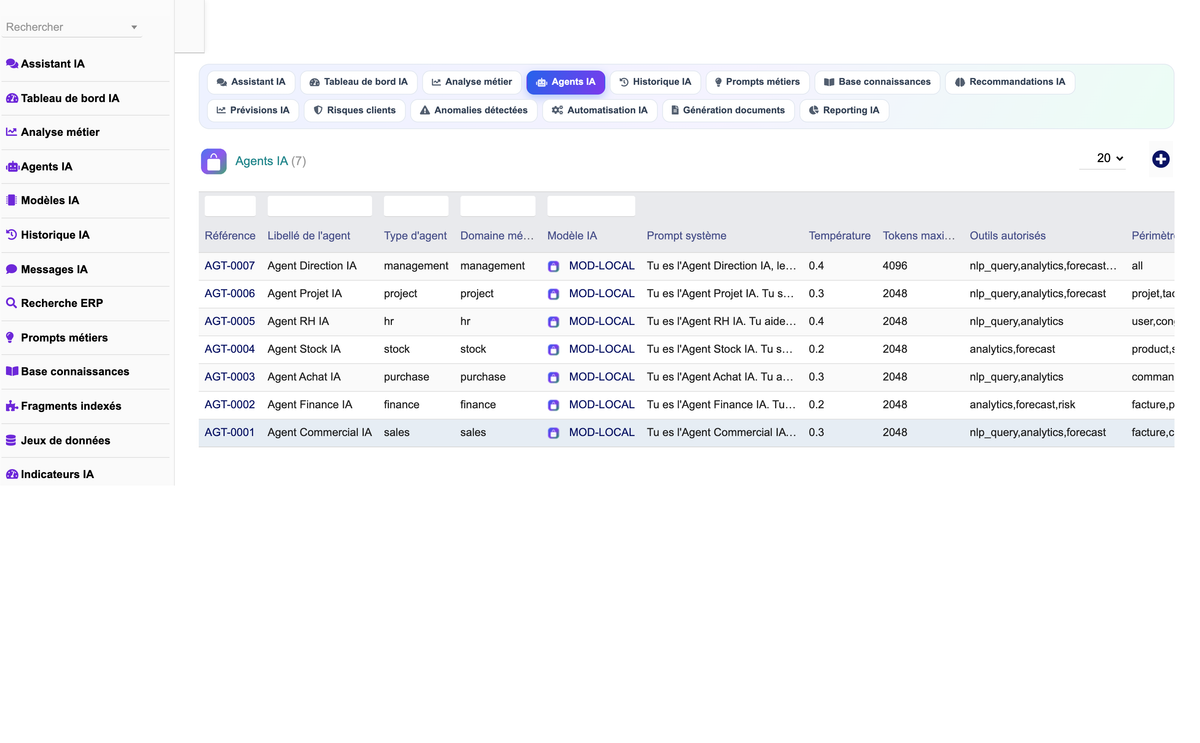
Task: Open the Rechercher dropdown
Action: click(x=72, y=27)
